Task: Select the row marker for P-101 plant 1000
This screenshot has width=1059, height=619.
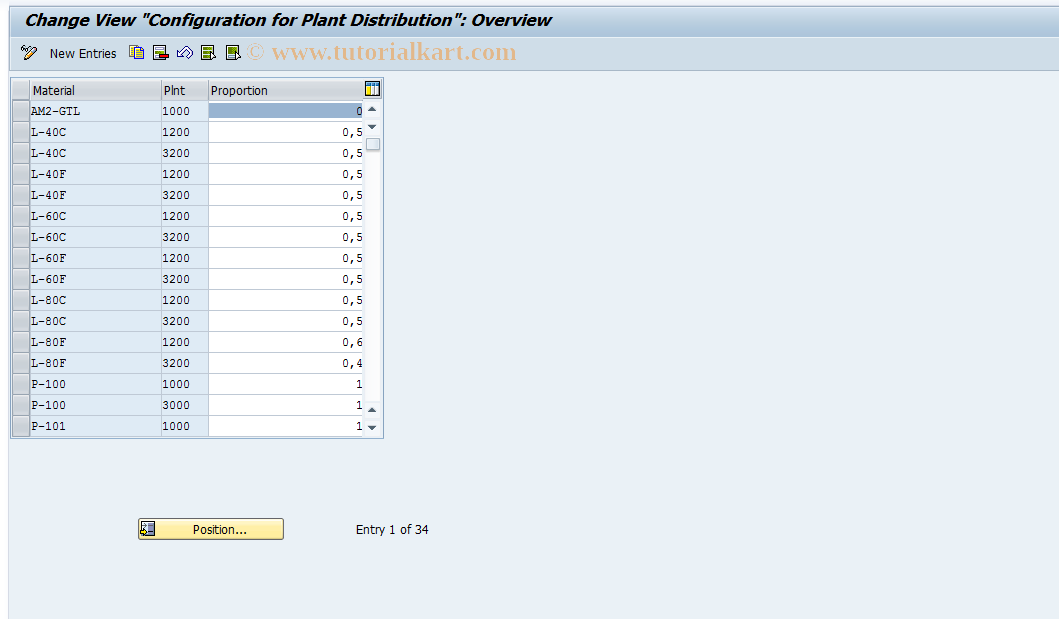Action: click(x=21, y=426)
